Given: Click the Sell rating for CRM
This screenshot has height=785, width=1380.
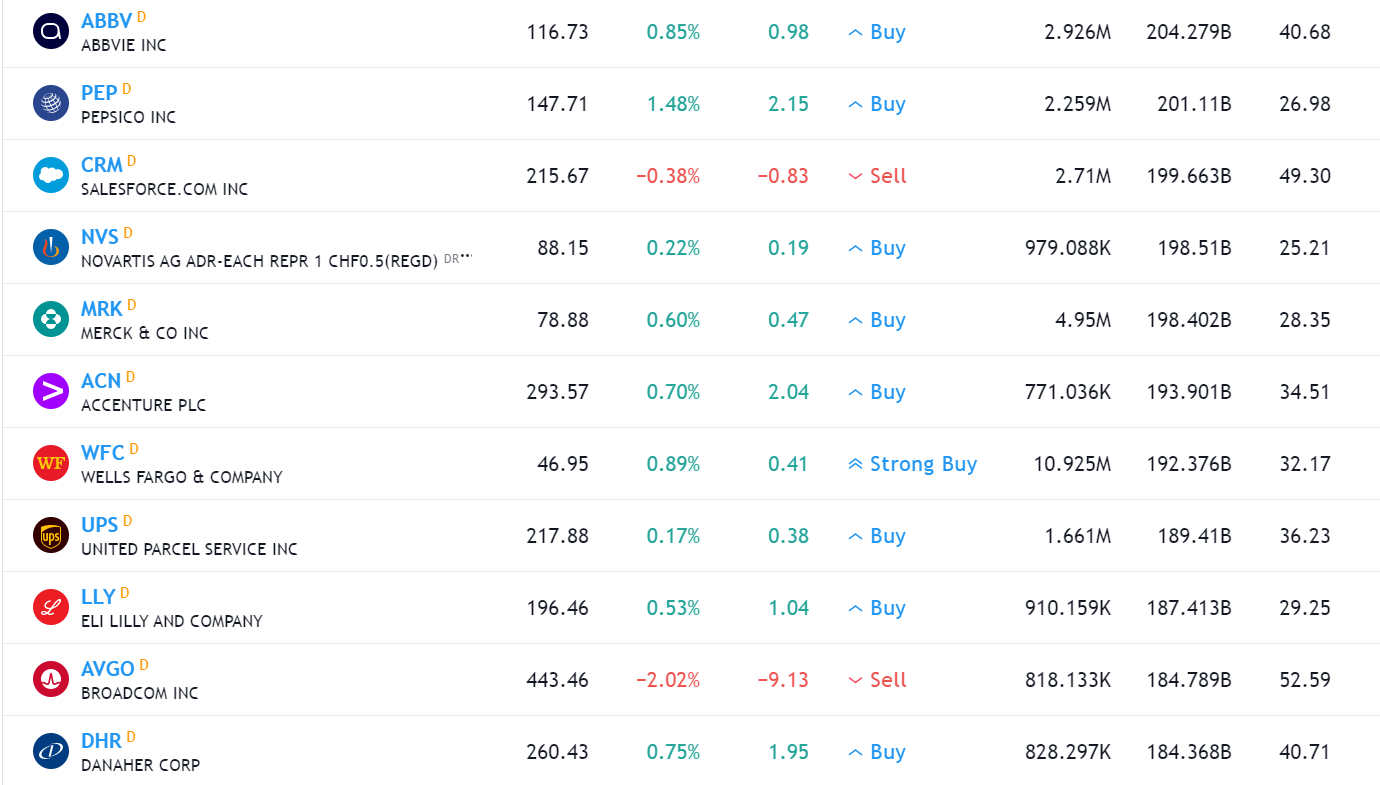Looking at the screenshot, I should coord(877,176).
